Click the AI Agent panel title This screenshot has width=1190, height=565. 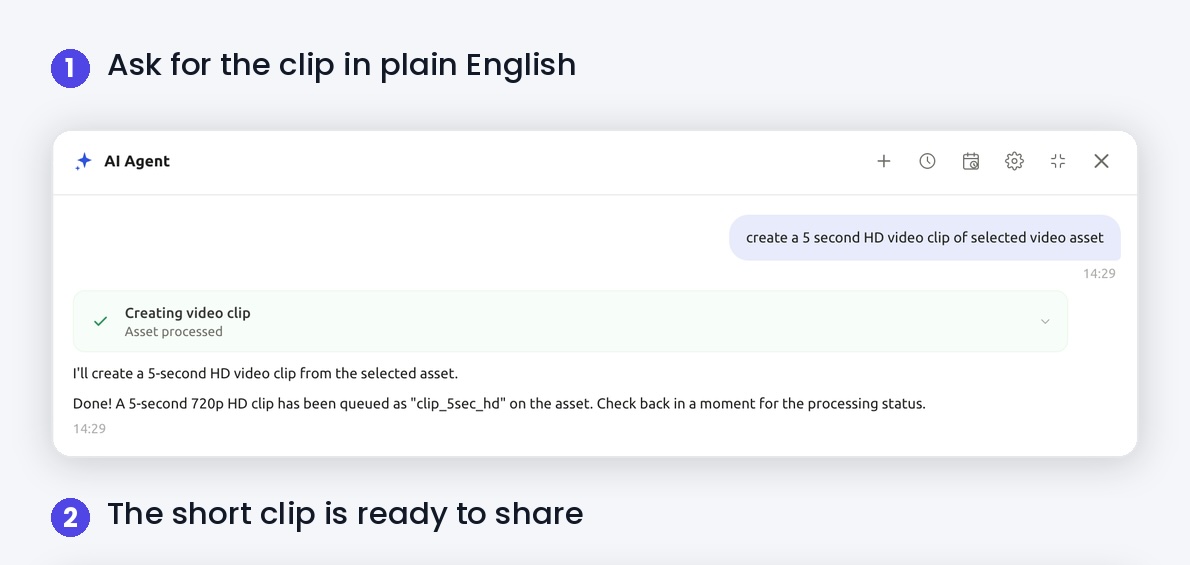[137, 161]
